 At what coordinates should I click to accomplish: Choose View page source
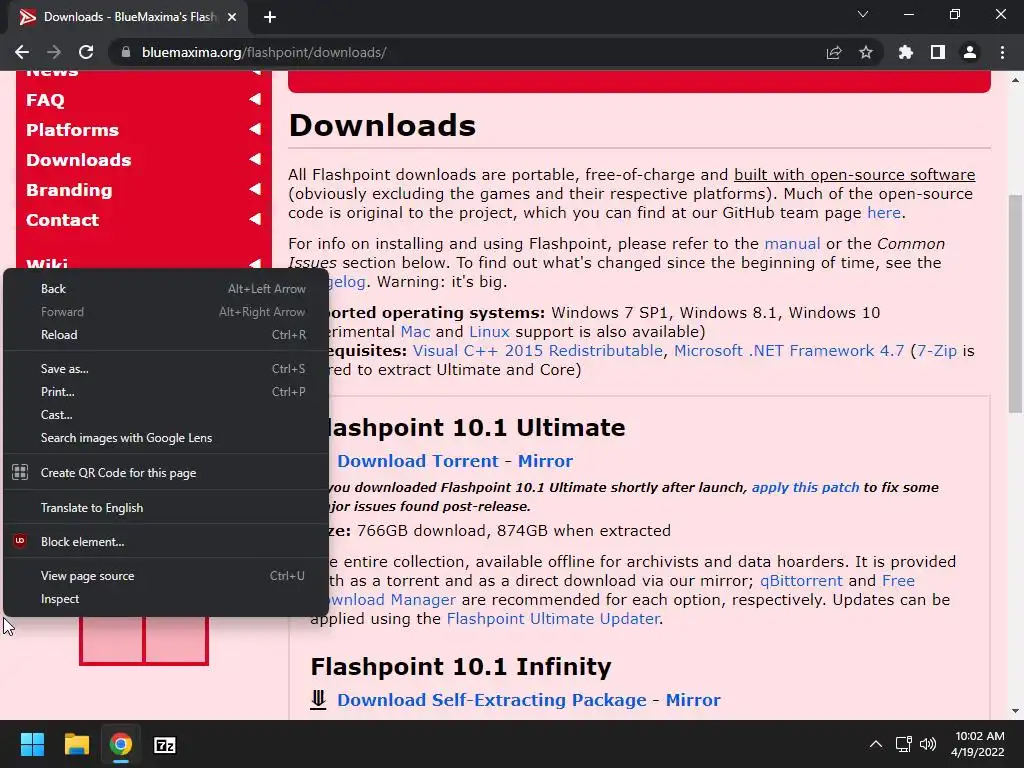coord(165,575)
